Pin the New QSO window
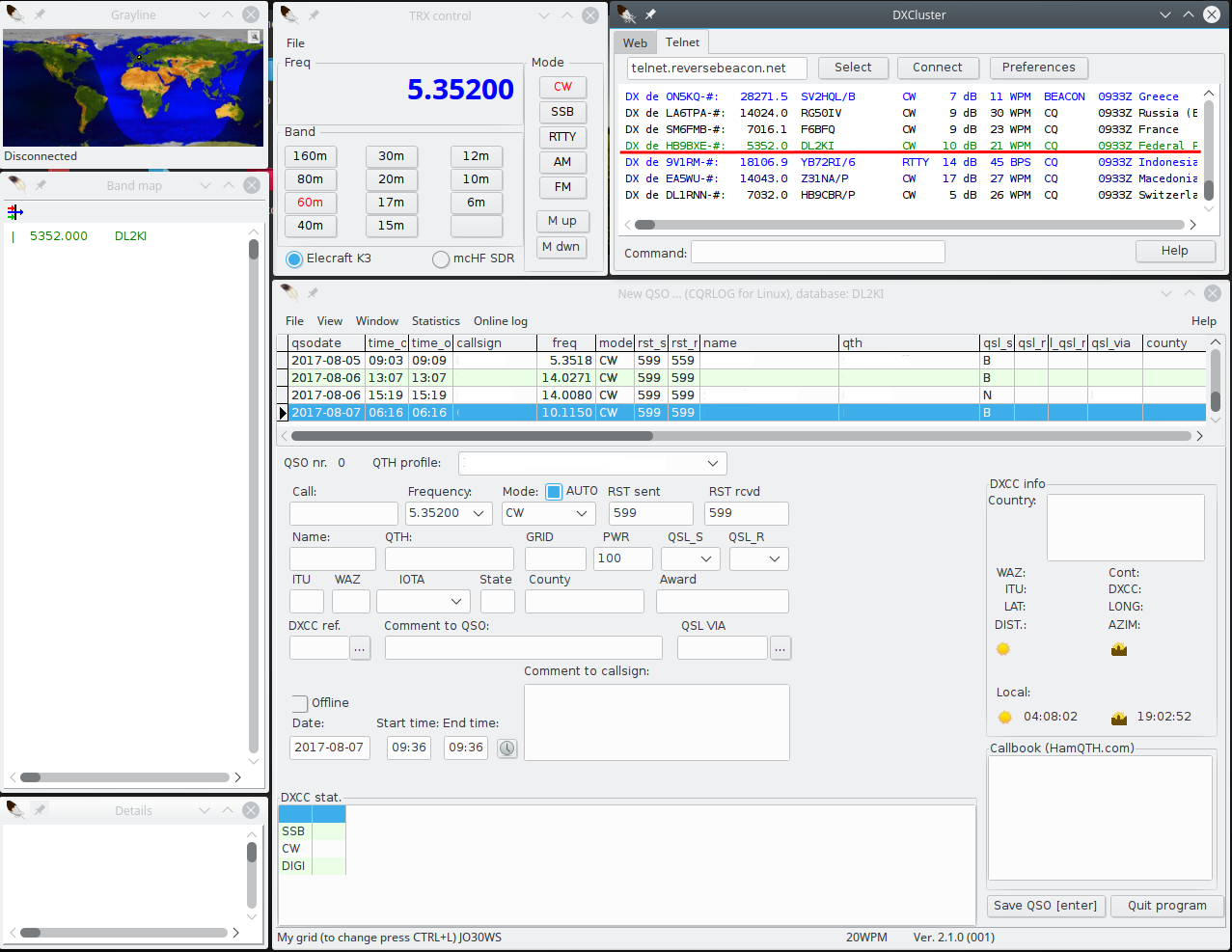 (314, 292)
